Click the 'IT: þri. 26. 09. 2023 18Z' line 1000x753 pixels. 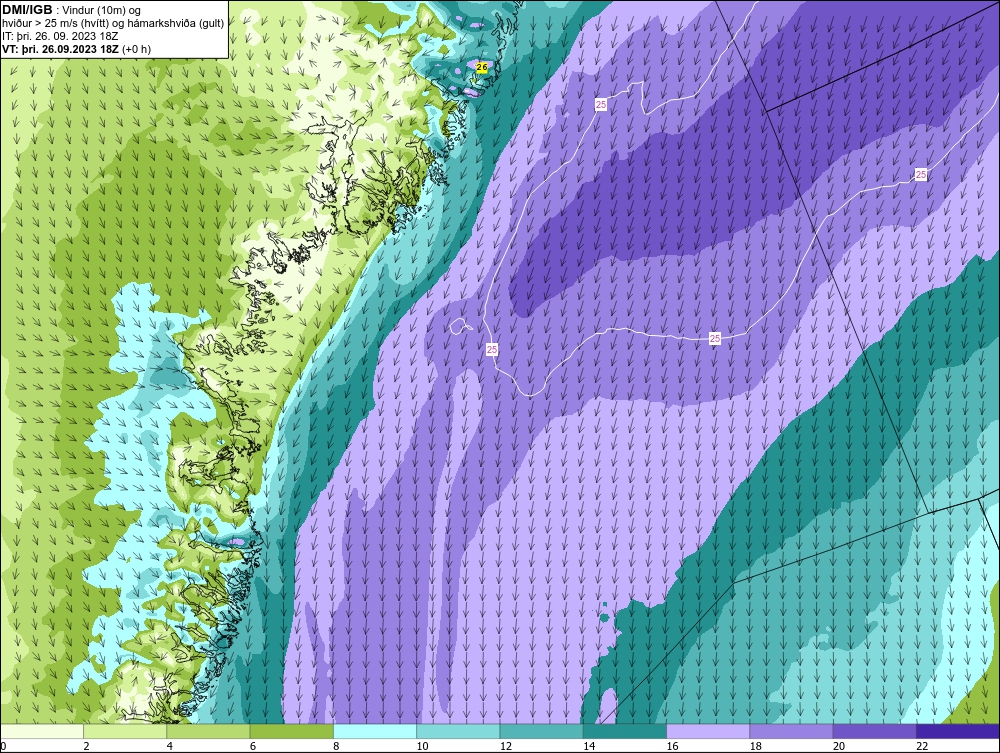(x=60, y=36)
